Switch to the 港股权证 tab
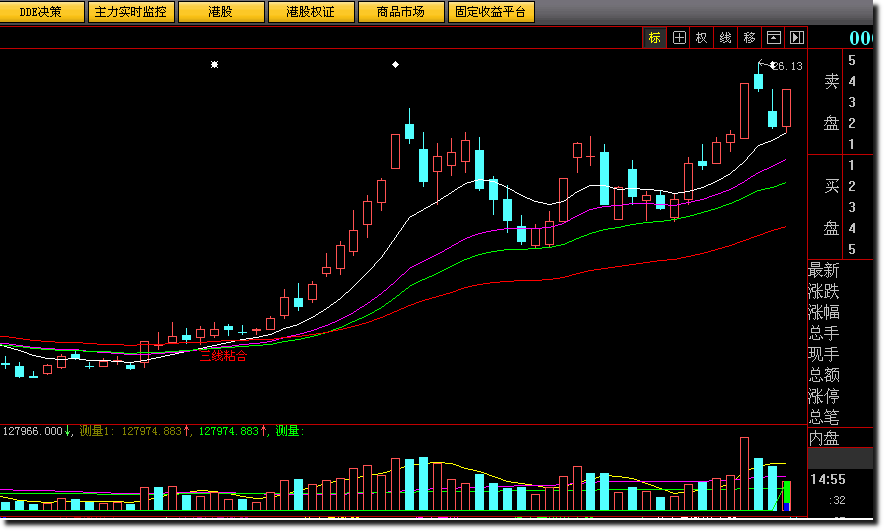Viewport: 885px width, 531px height. pos(311,12)
